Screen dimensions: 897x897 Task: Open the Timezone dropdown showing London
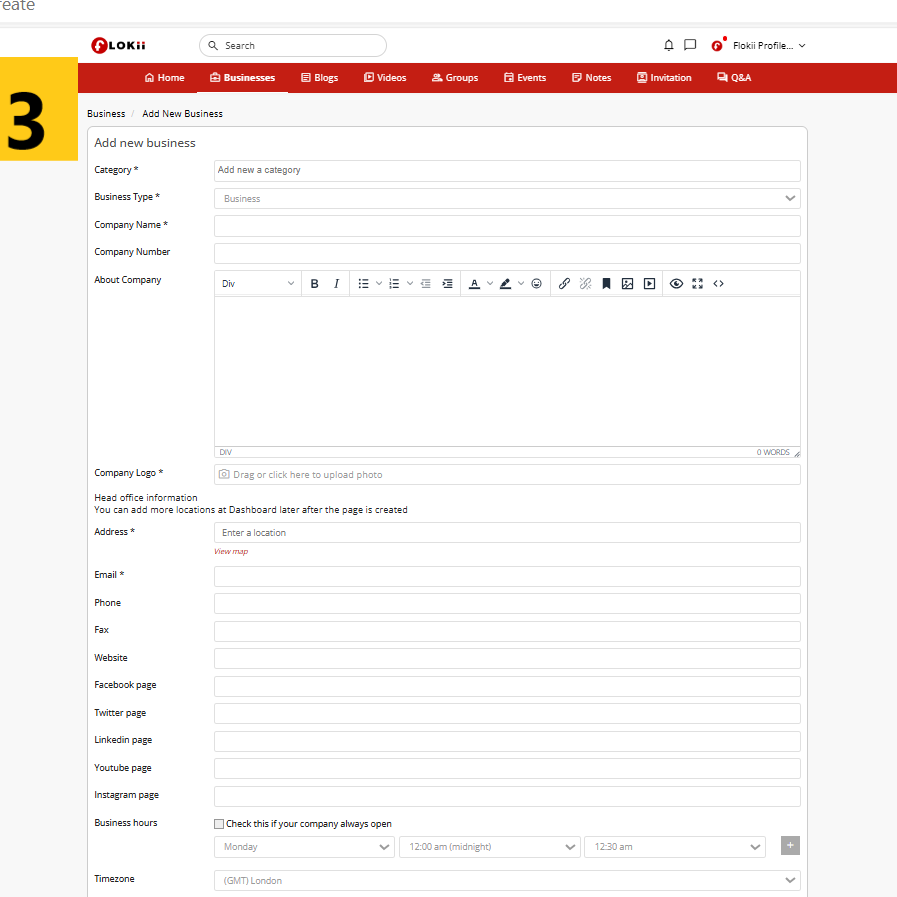pyautogui.click(x=507, y=881)
